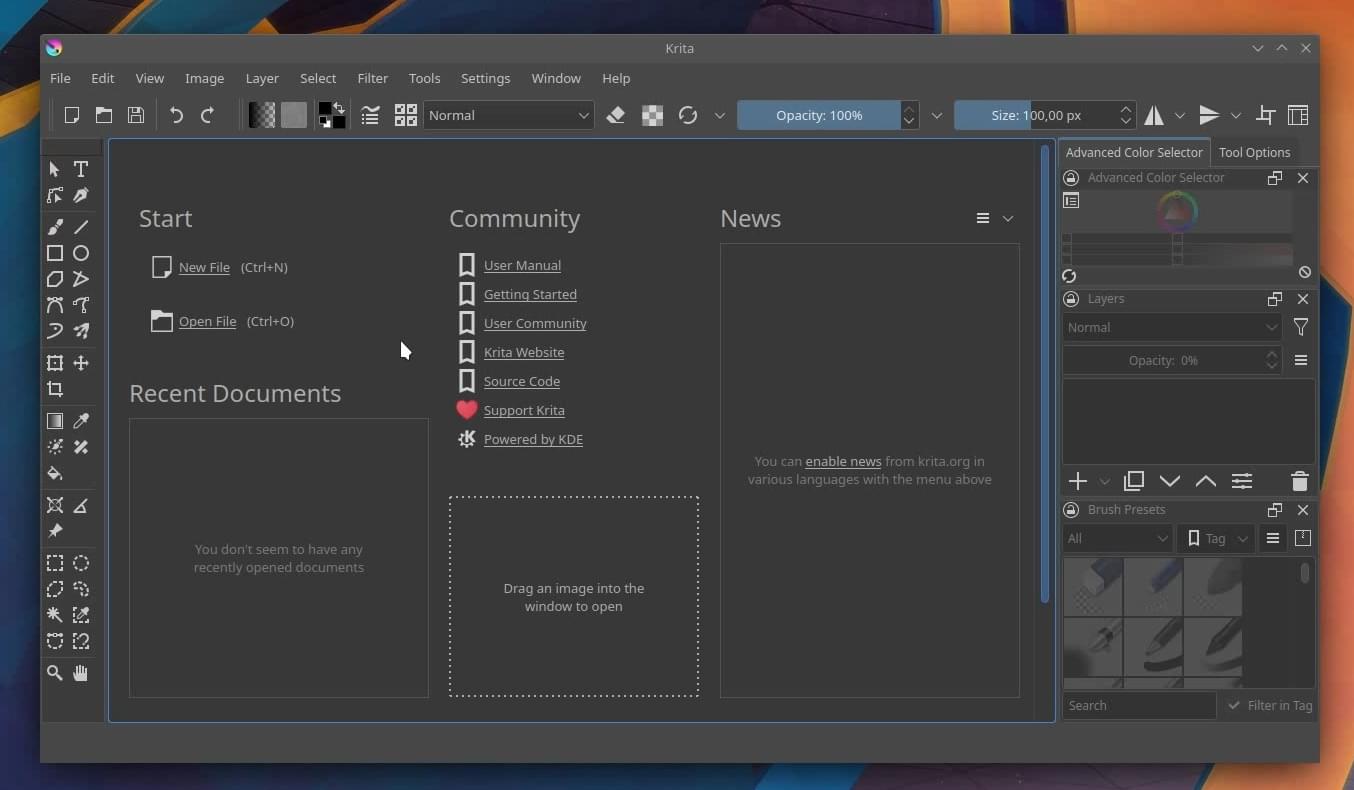Image resolution: width=1354 pixels, height=790 pixels.
Task: Open the Layers blending mode dropdown
Action: tap(1172, 327)
